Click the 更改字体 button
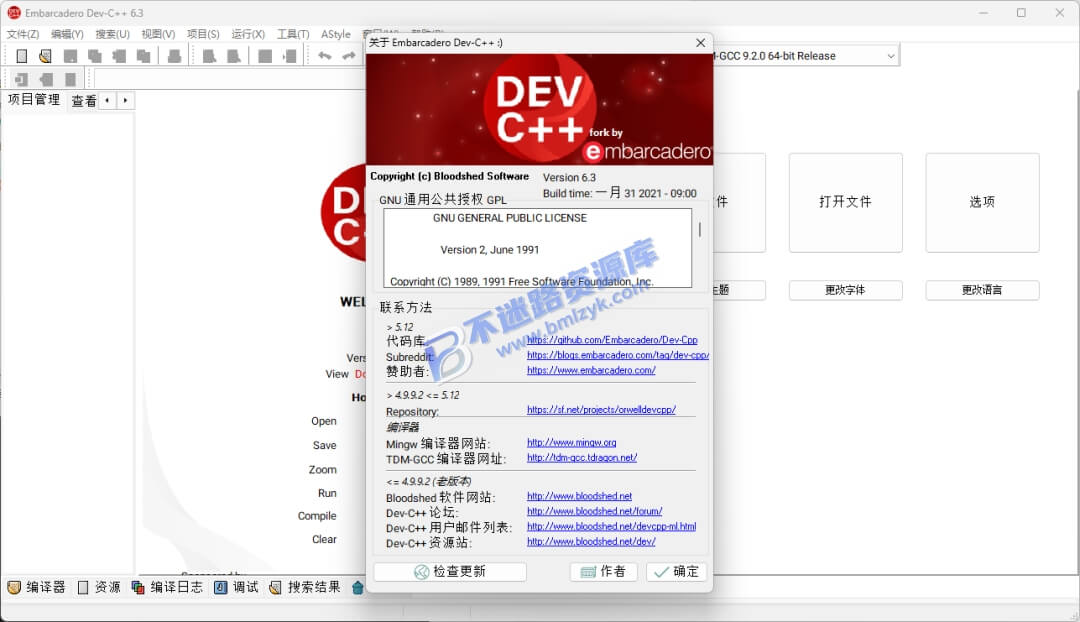This screenshot has height=622, width=1080. [845, 290]
